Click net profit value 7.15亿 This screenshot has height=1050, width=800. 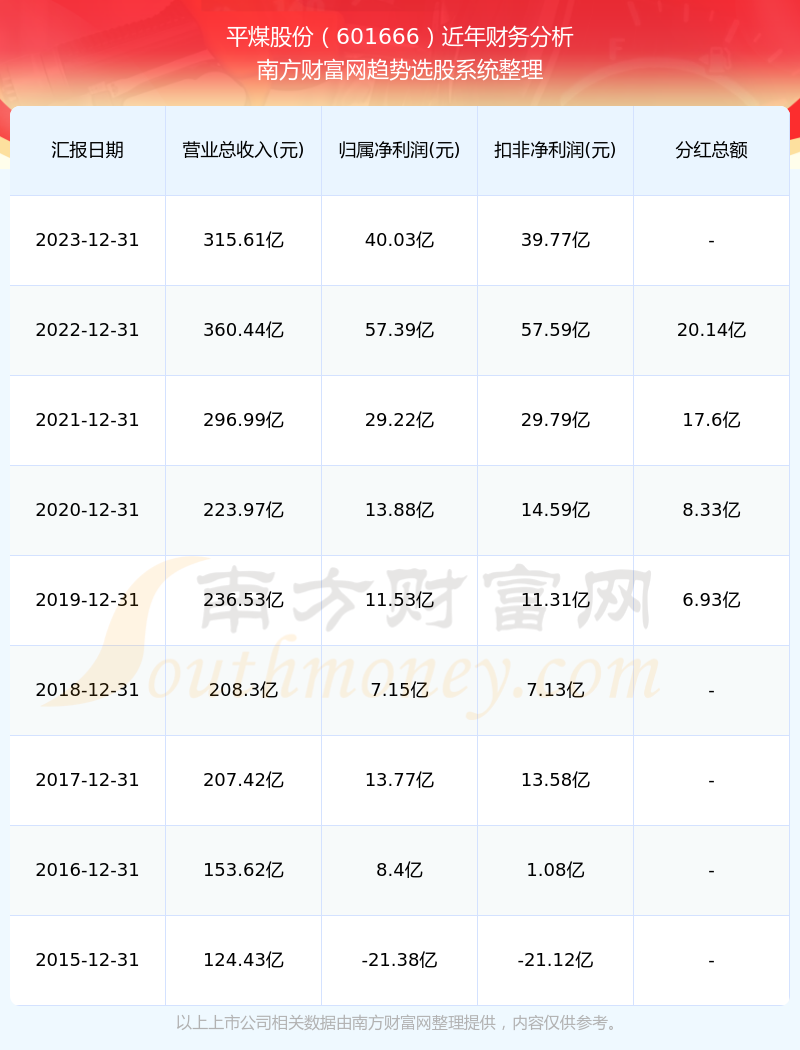pyautogui.click(x=400, y=690)
